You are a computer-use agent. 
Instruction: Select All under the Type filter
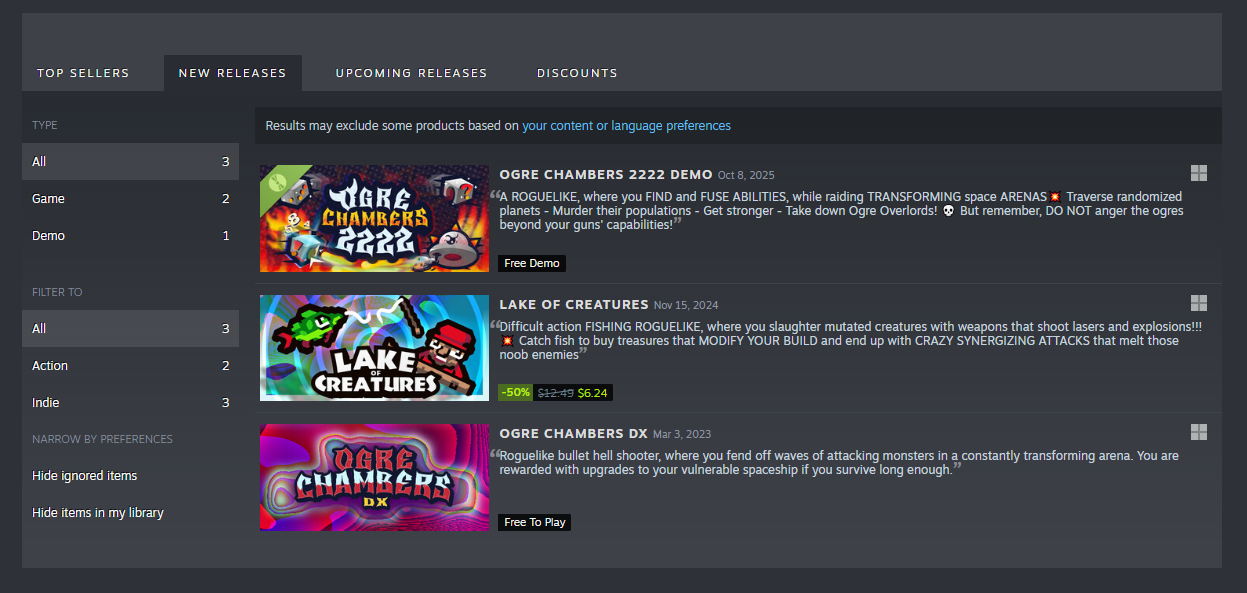point(130,162)
